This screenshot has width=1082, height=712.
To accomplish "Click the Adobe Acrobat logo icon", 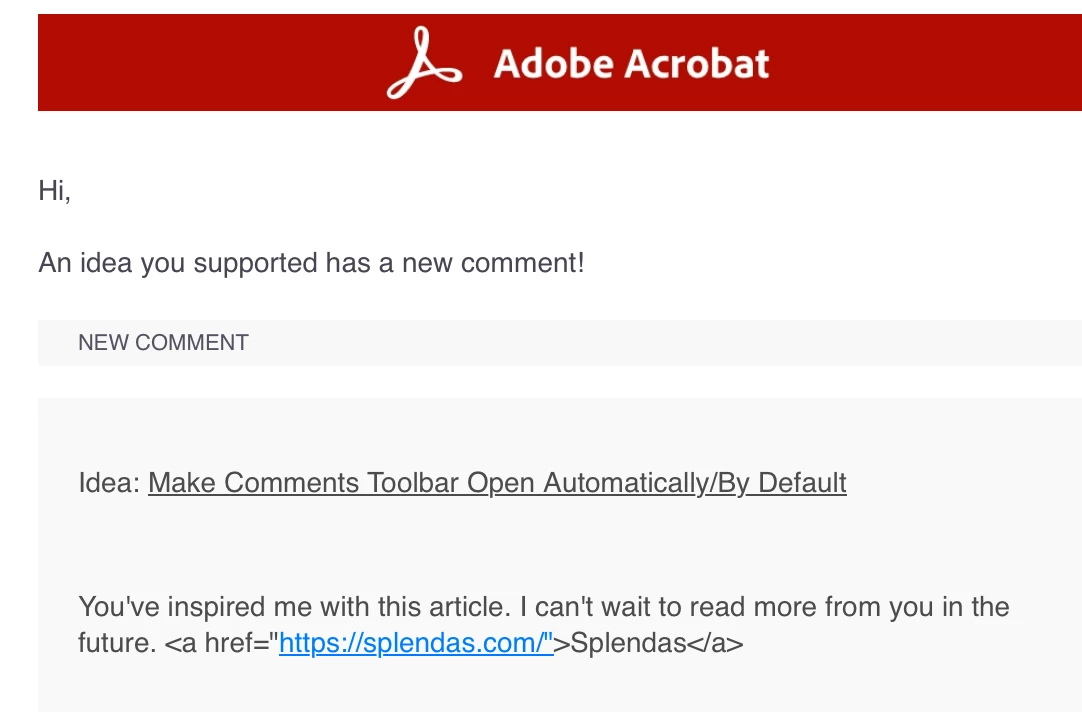I will (424, 63).
